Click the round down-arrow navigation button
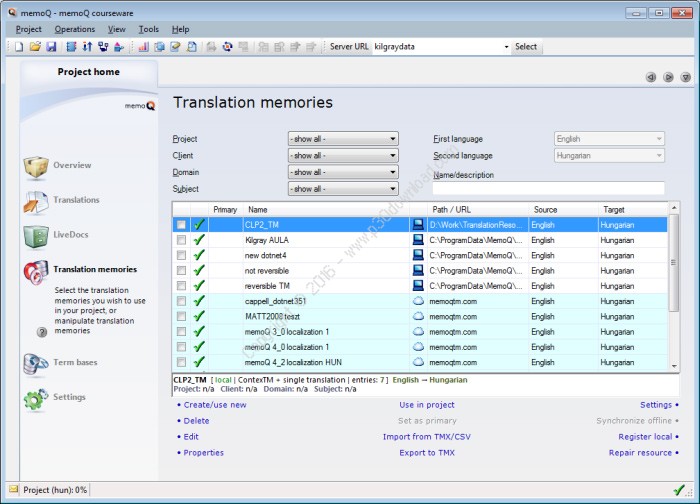Screen dimensions: 700x504 pos(686,77)
